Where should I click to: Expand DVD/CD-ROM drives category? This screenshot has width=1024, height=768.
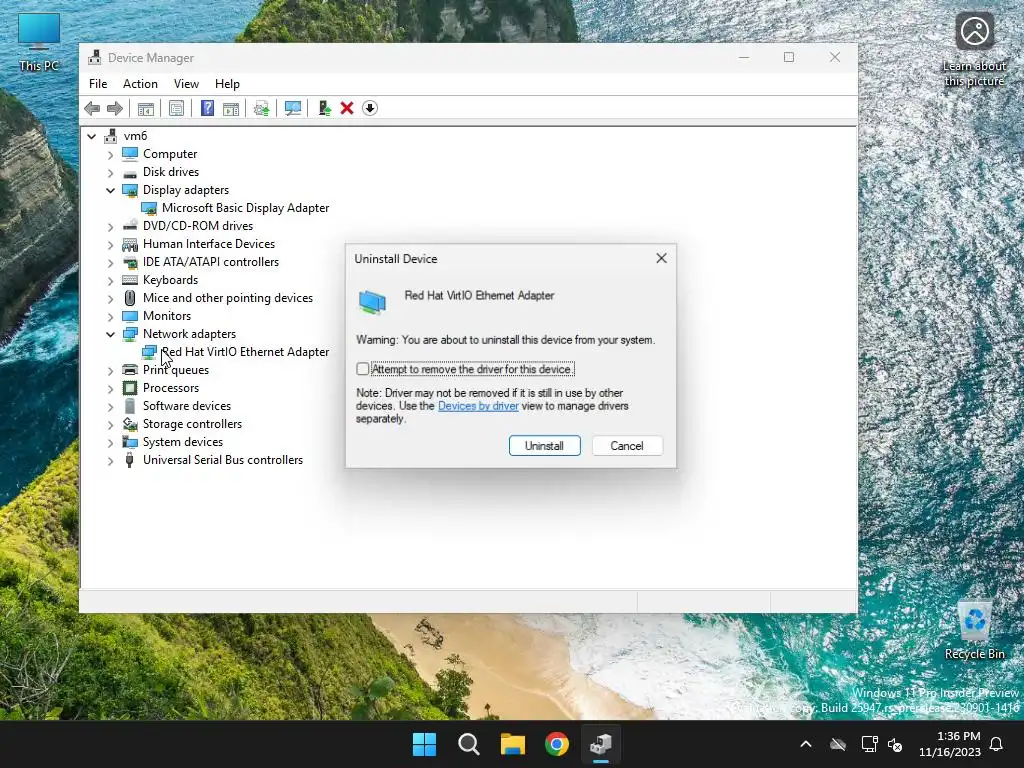pyautogui.click(x=110, y=227)
